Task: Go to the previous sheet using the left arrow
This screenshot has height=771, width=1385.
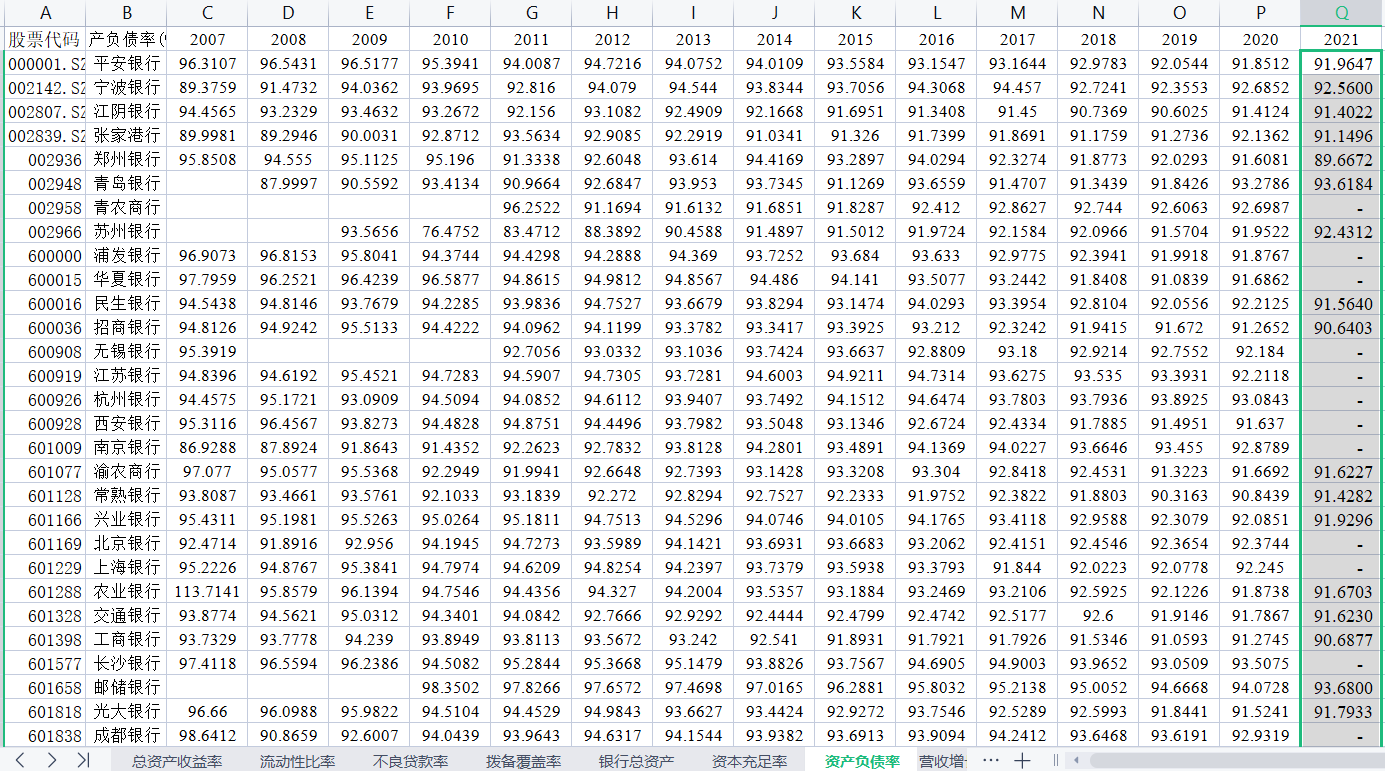Action: click(20, 760)
